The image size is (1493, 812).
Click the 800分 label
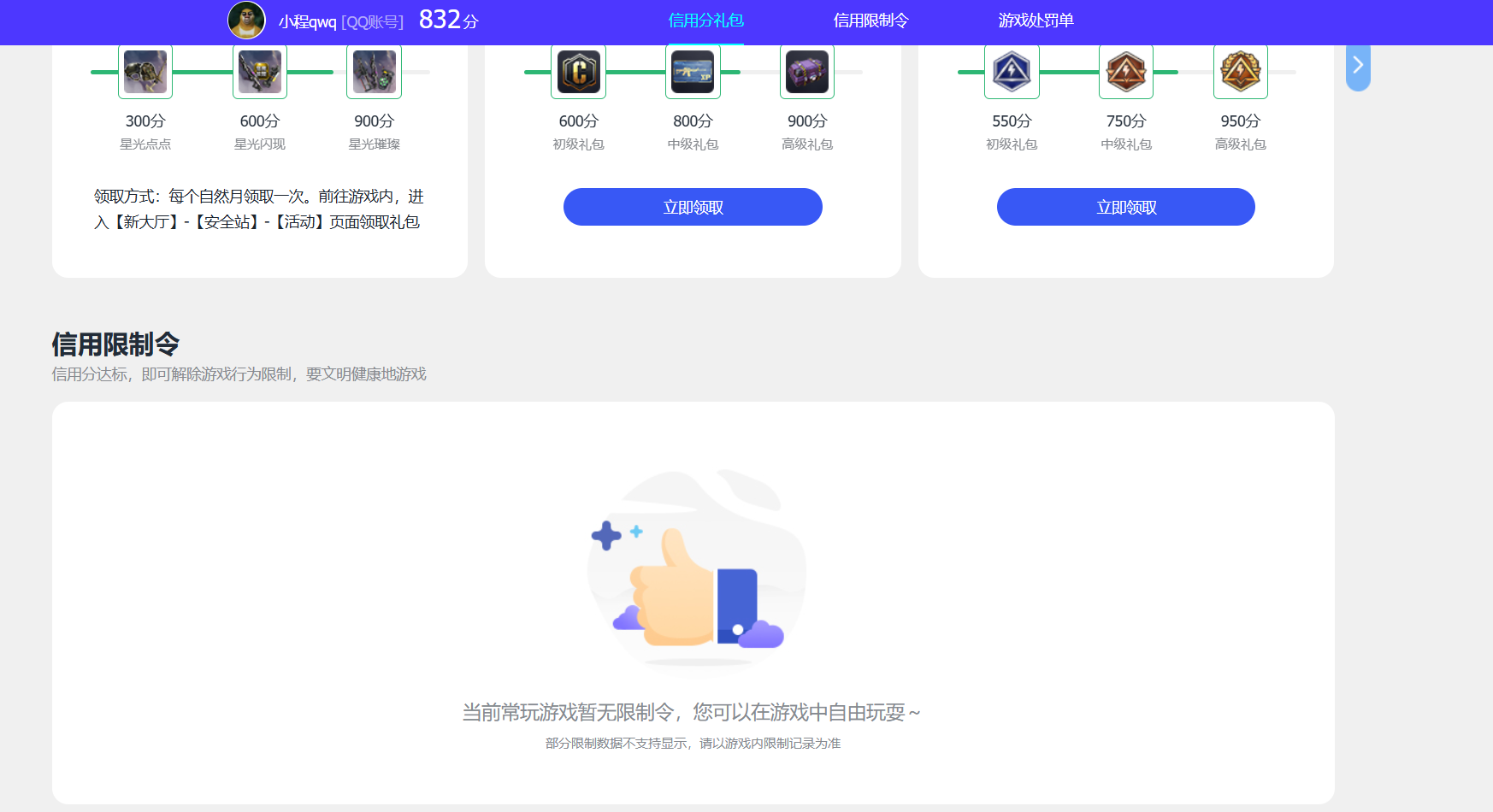pos(693,121)
